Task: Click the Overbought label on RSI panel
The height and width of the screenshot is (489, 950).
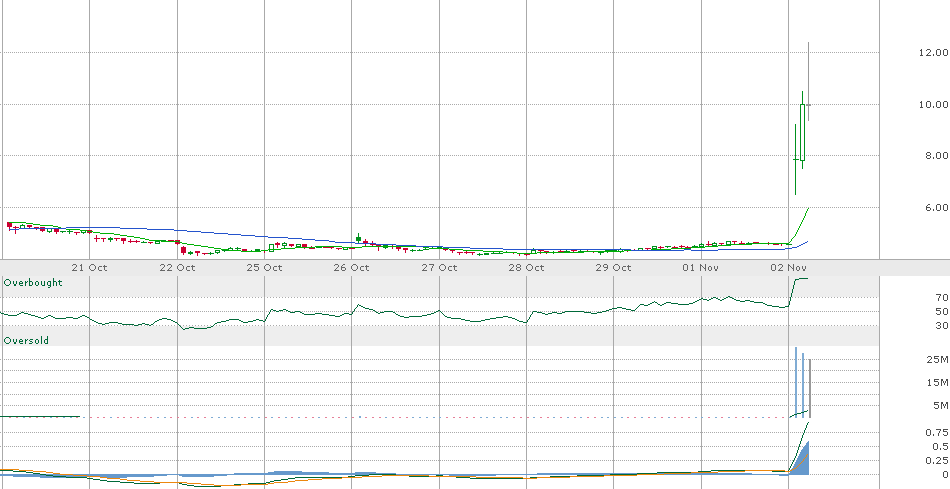Action: [x=33, y=282]
